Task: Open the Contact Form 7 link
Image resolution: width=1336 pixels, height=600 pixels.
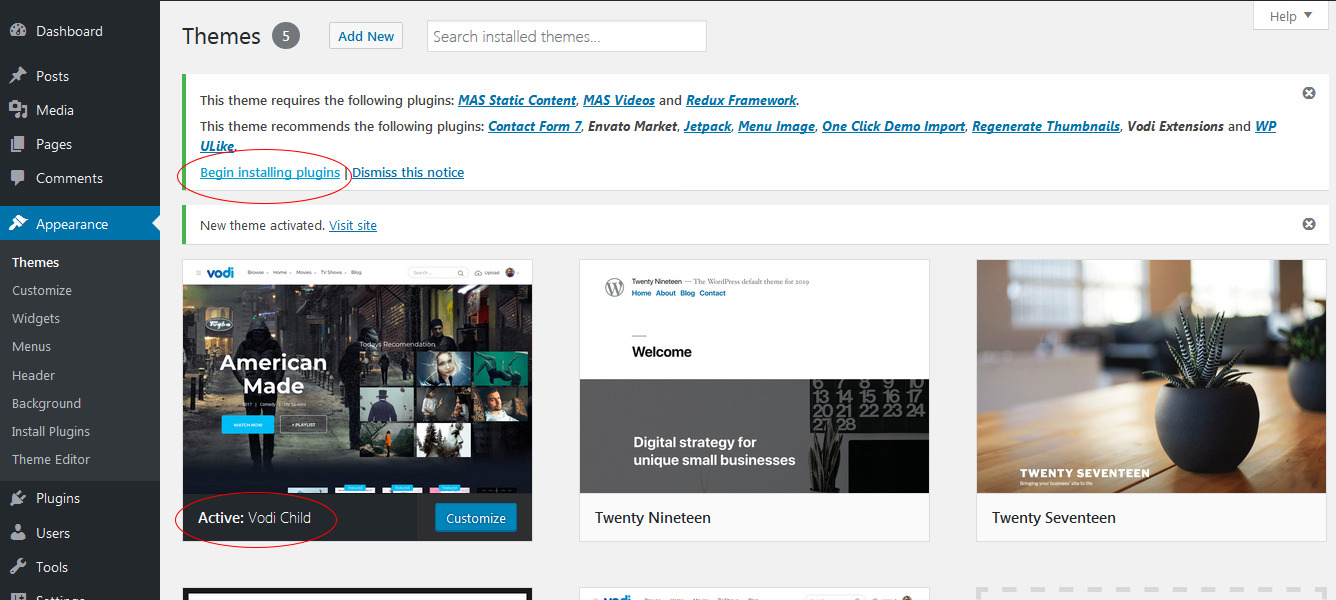Action: pyautogui.click(x=535, y=126)
